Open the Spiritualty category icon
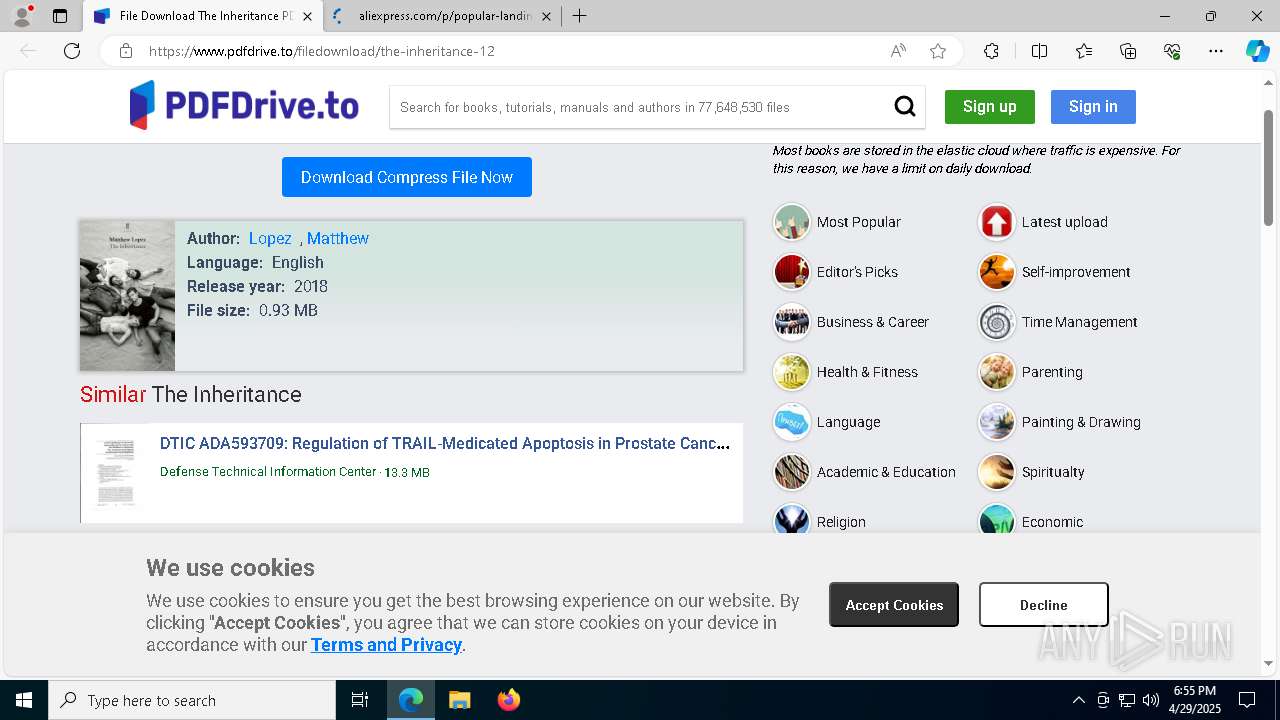 (x=996, y=472)
